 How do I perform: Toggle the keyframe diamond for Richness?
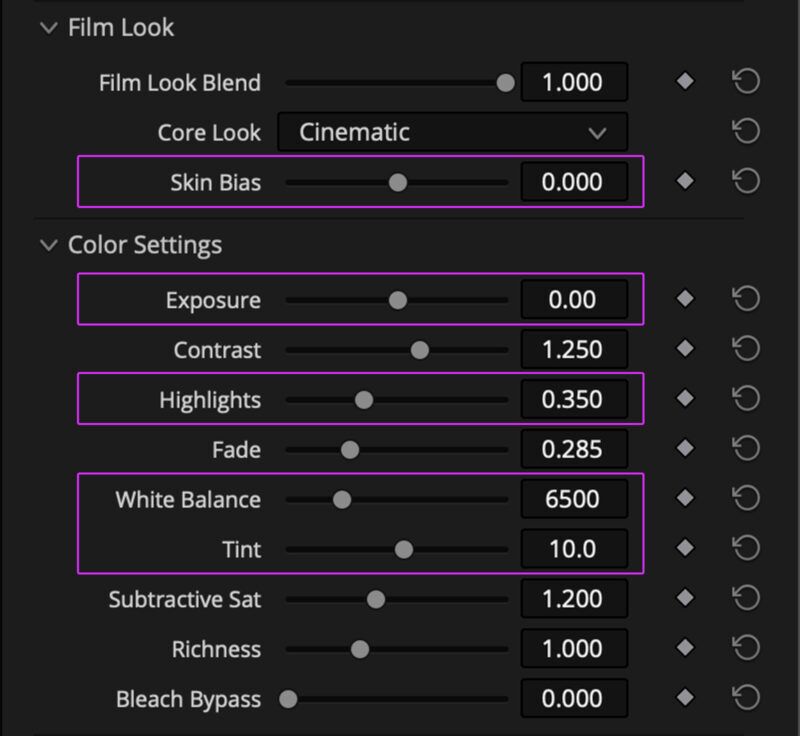[x=687, y=648]
